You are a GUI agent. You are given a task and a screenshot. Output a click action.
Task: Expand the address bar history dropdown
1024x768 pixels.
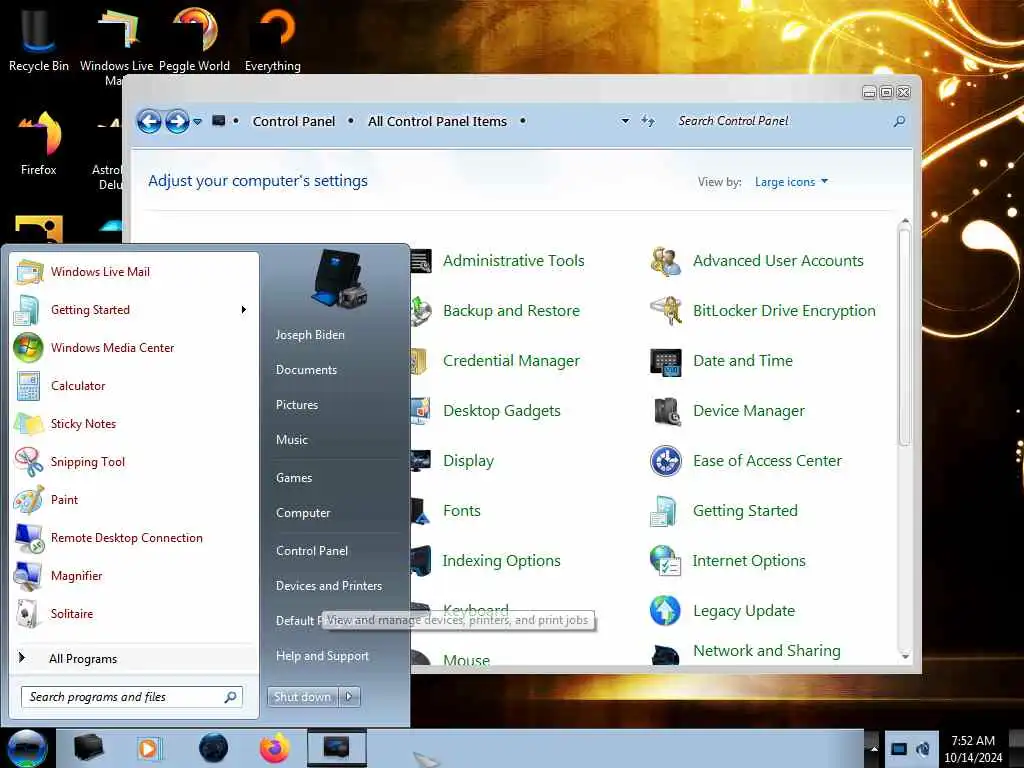tap(625, 121)
